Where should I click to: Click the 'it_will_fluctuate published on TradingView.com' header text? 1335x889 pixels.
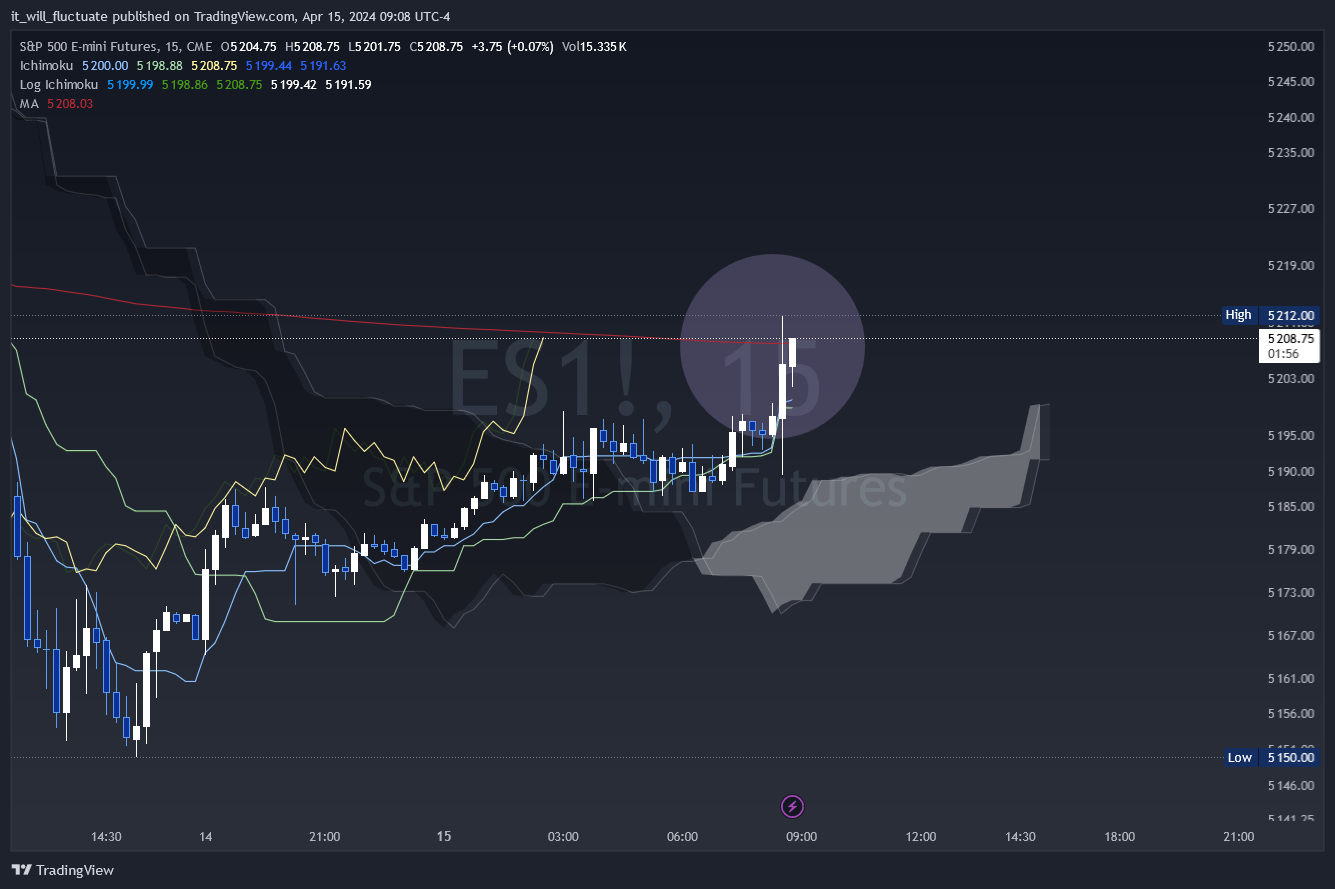[153, 16]
